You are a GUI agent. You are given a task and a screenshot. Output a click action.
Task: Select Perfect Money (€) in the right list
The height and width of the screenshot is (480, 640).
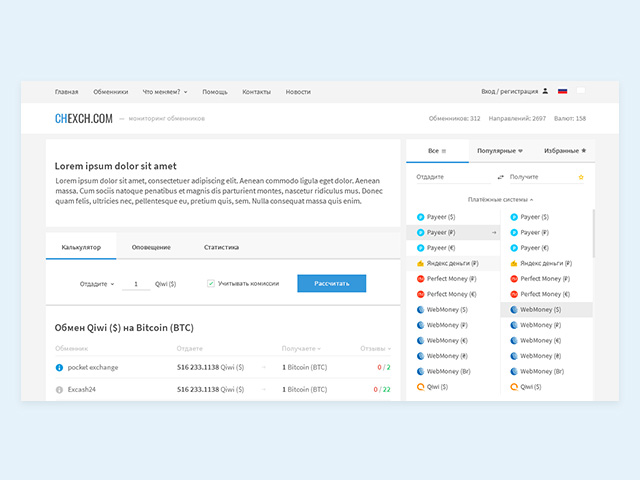click(x=547, y=294)
